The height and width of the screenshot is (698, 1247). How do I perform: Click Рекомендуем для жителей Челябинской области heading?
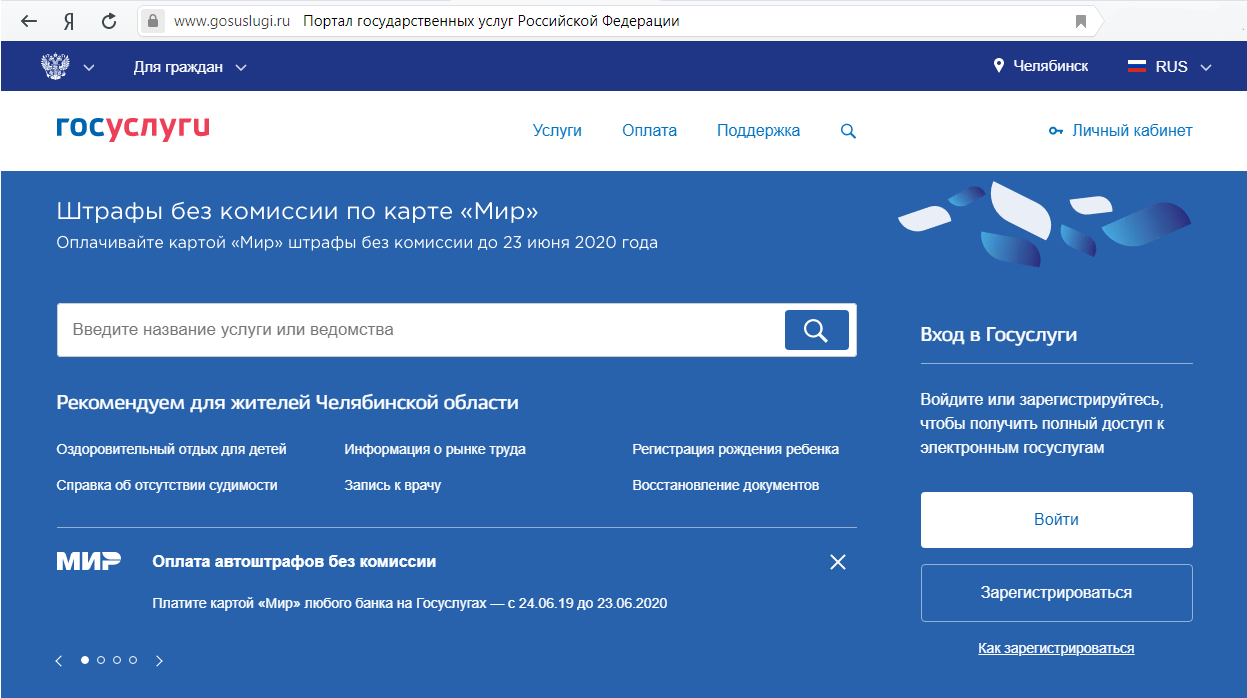tap(288, 403)
